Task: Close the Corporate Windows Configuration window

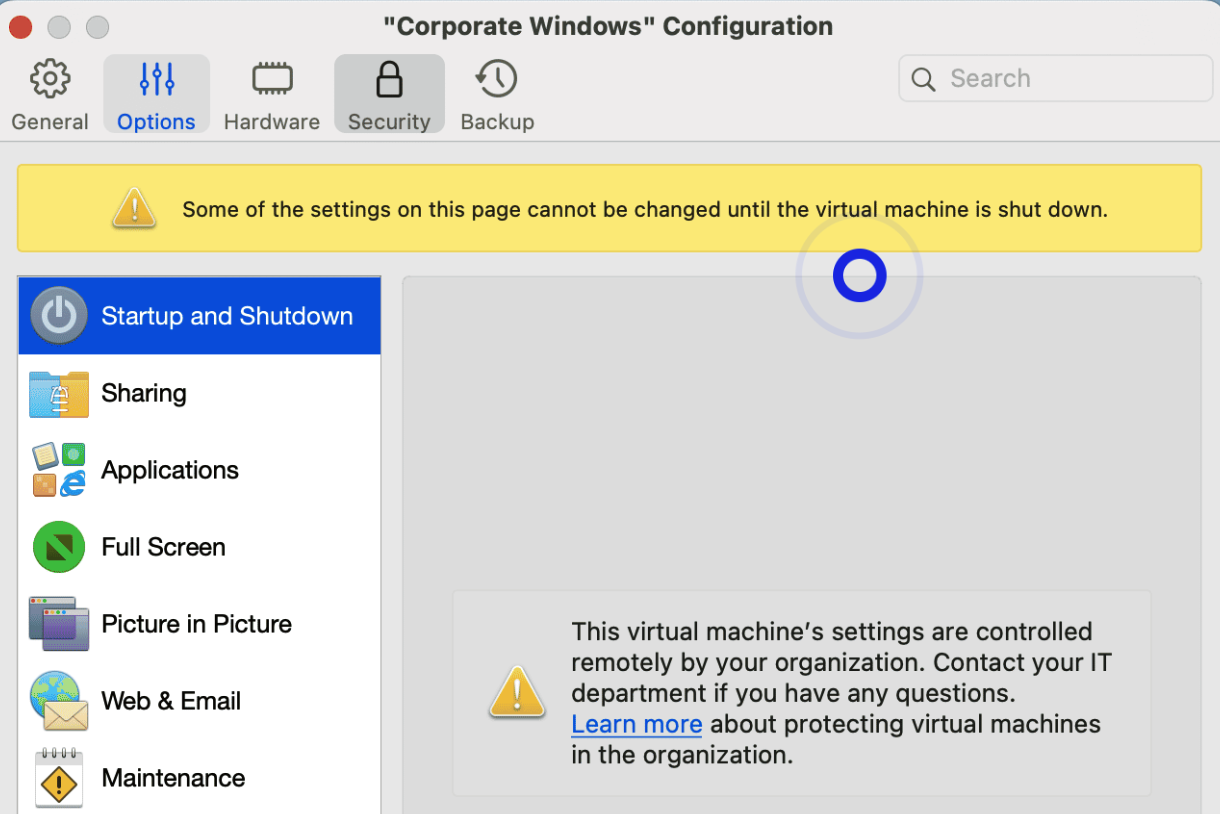Action: pos(20,27)
